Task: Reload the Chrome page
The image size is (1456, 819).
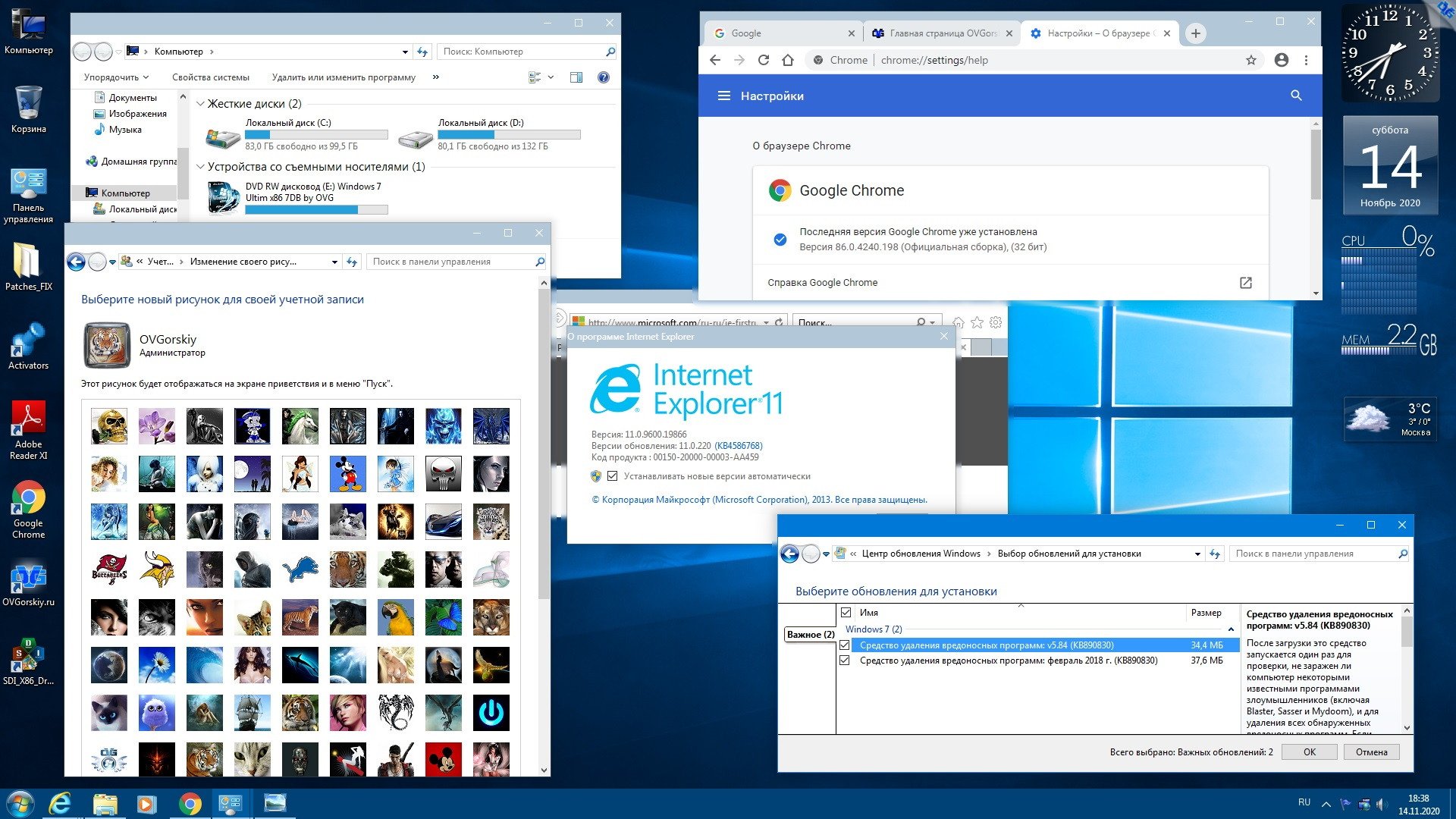Action: click(764, 60)
